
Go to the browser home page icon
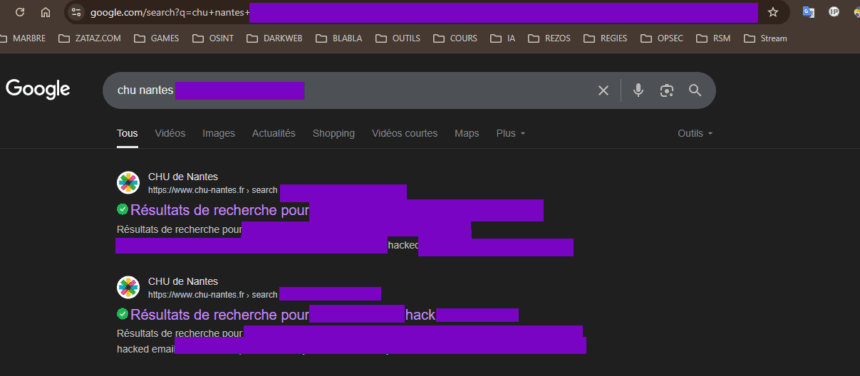(x=46, y=12)
